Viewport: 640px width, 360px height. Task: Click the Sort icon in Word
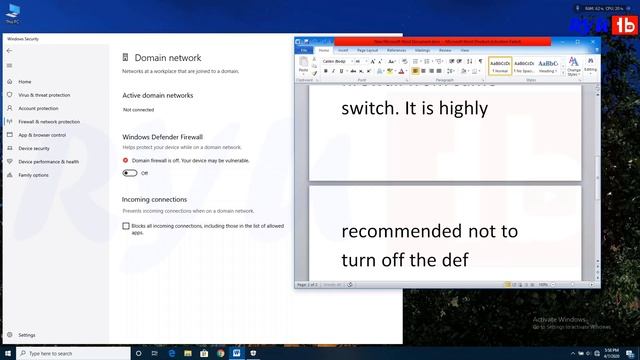[x=470, y=61]
